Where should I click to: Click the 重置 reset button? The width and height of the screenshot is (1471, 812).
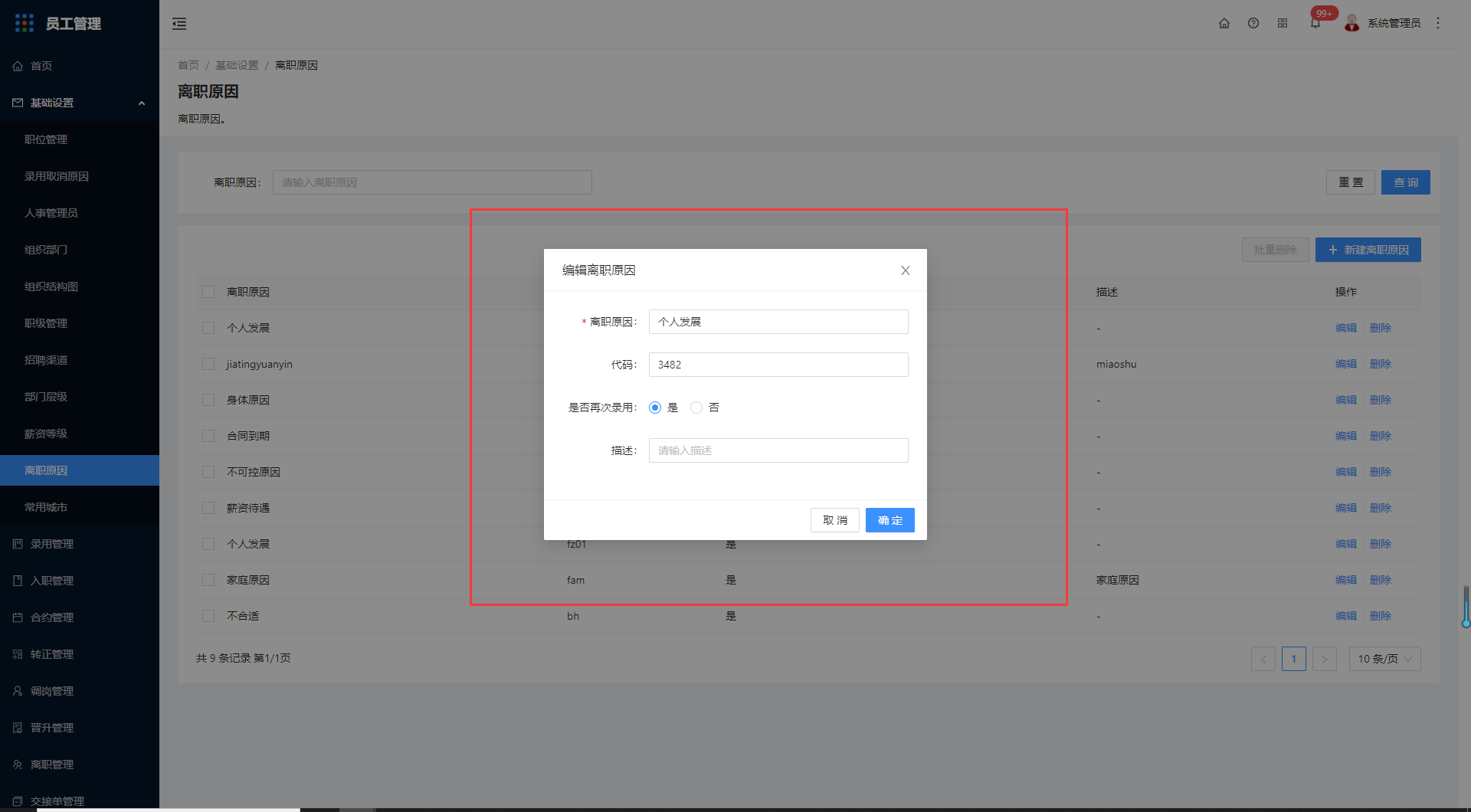click(x=1351, y=182)
